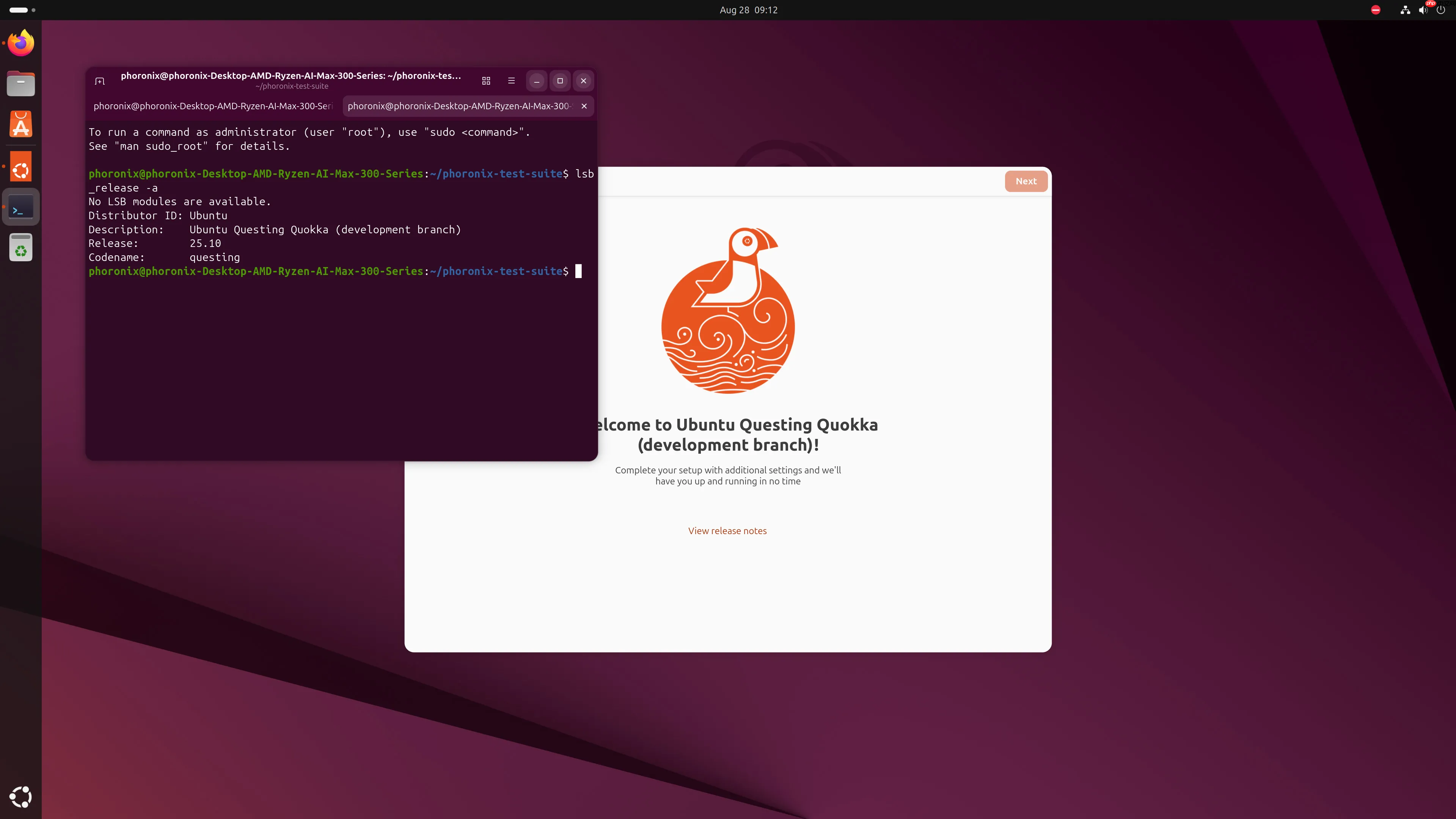The image size is (1456, 819).
Task: Launch App Center from the dock
Action: point(20,124)
